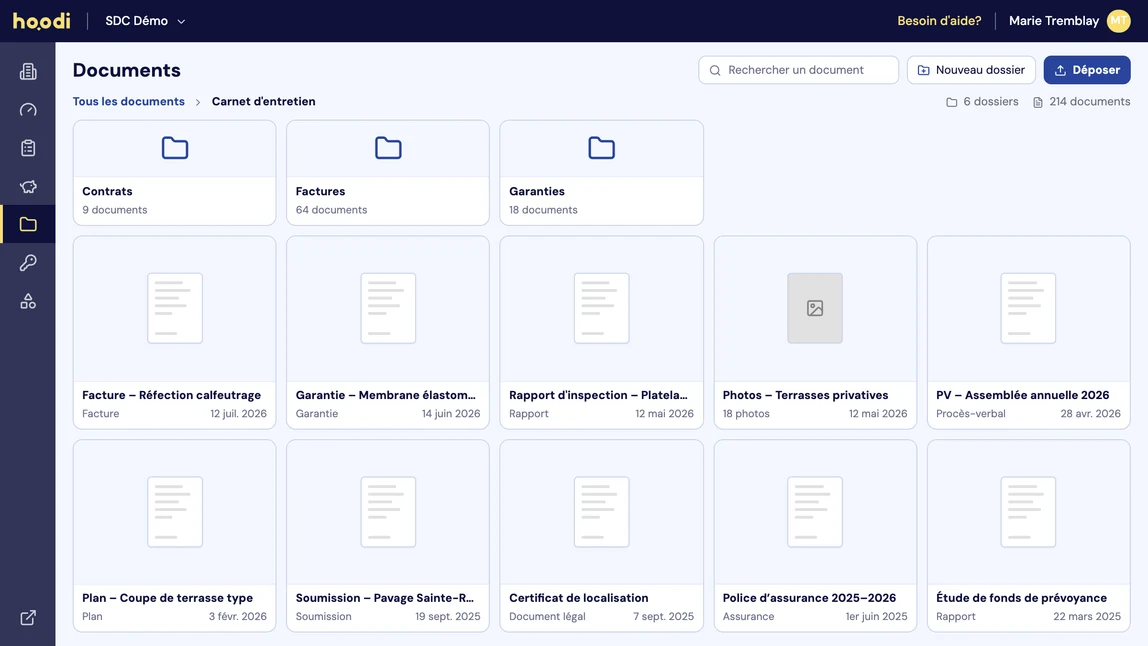Open the building icon in sidebar
Screen dimensions: 1148x646
tap(28, 71)
